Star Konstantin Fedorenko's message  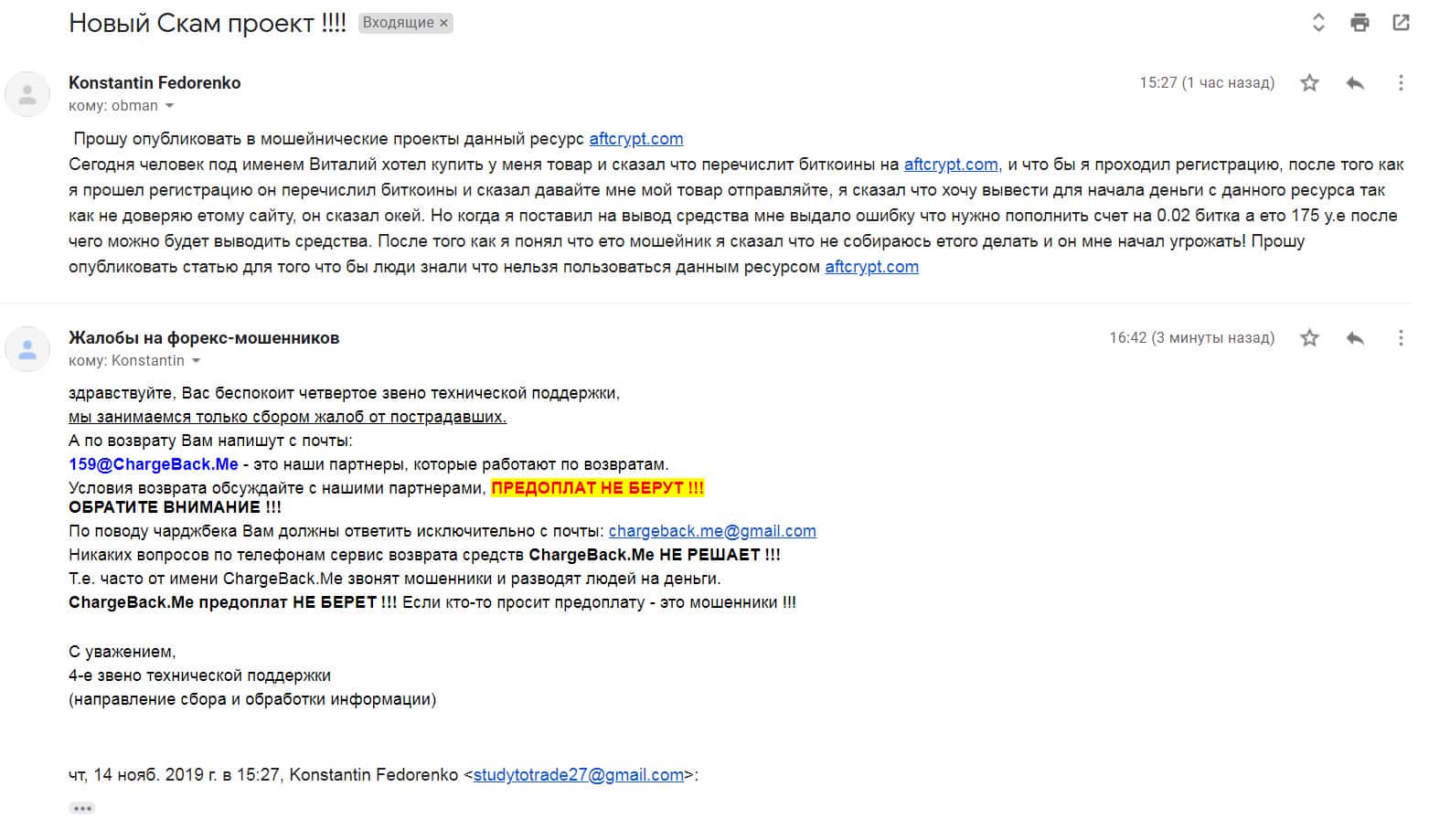pyautogui.click(x=1309, y=83)
